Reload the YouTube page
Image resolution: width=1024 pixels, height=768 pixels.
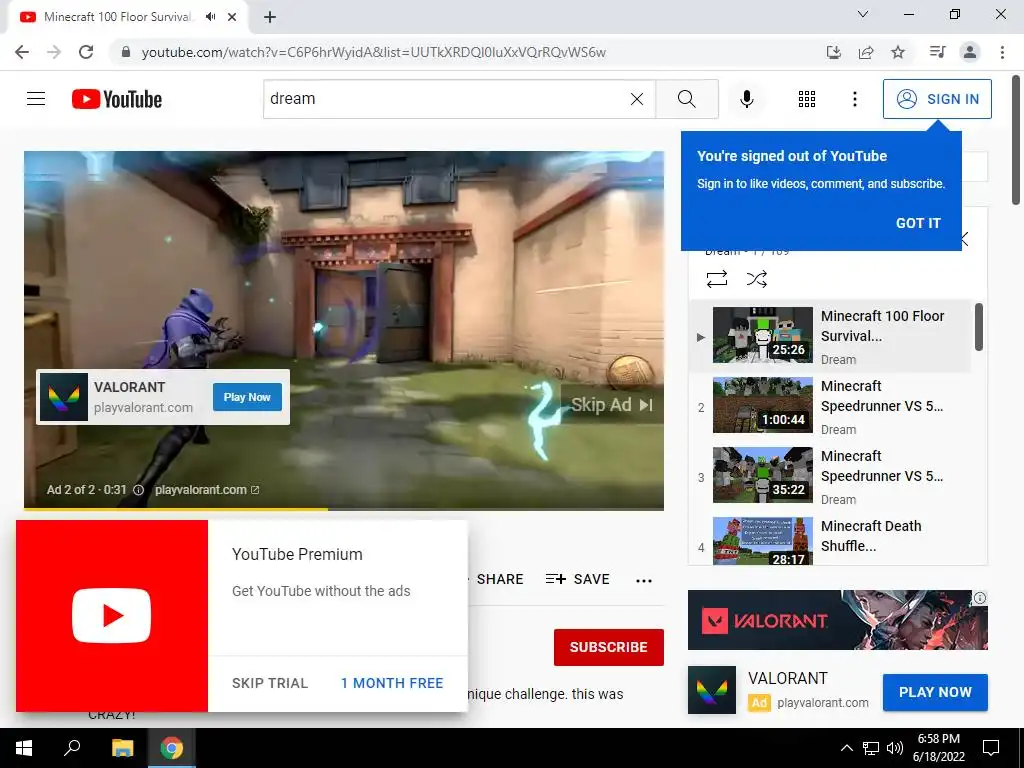click(86, 52)
